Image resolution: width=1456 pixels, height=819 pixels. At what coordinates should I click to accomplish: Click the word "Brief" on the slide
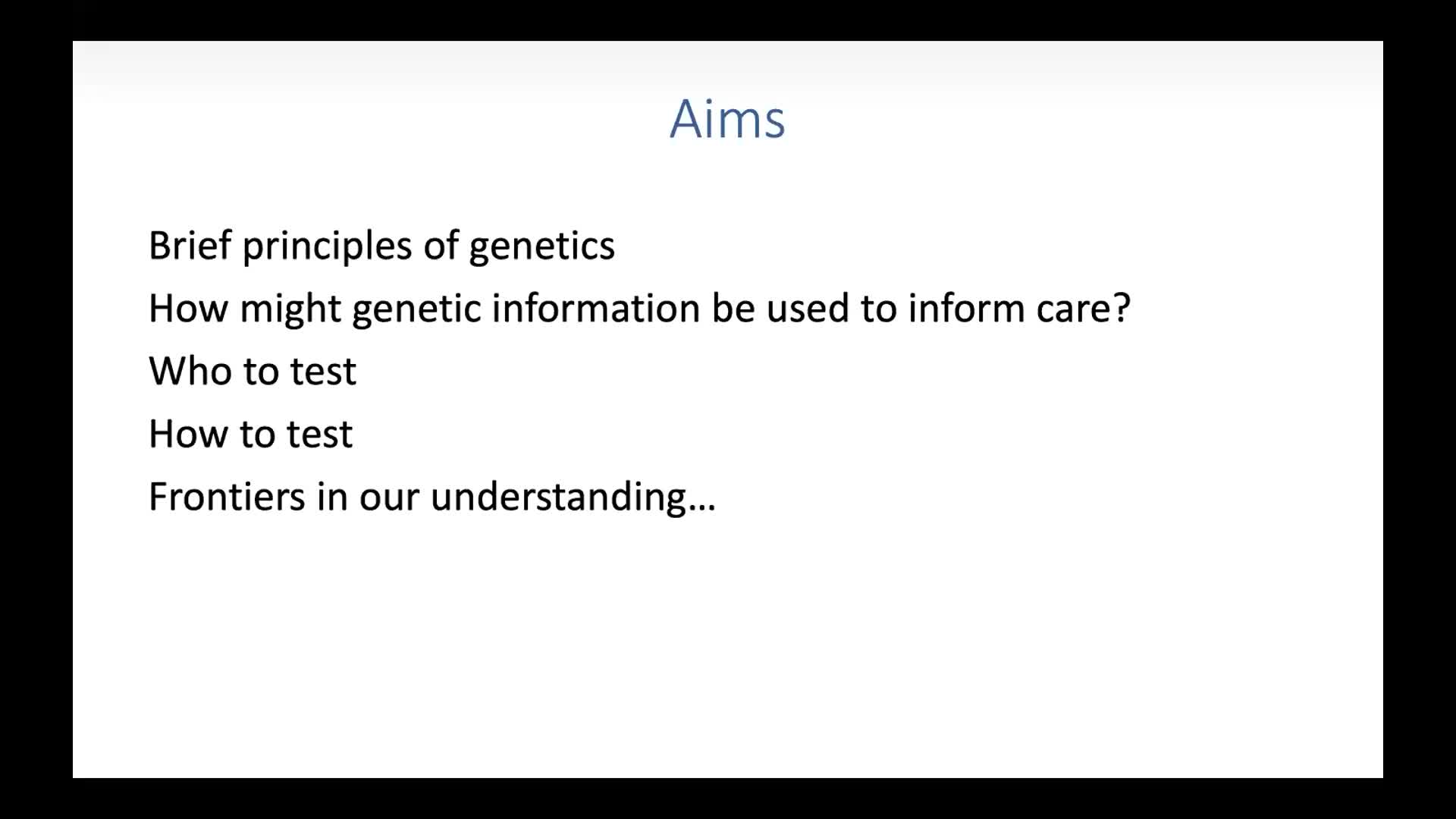[190, 246]
